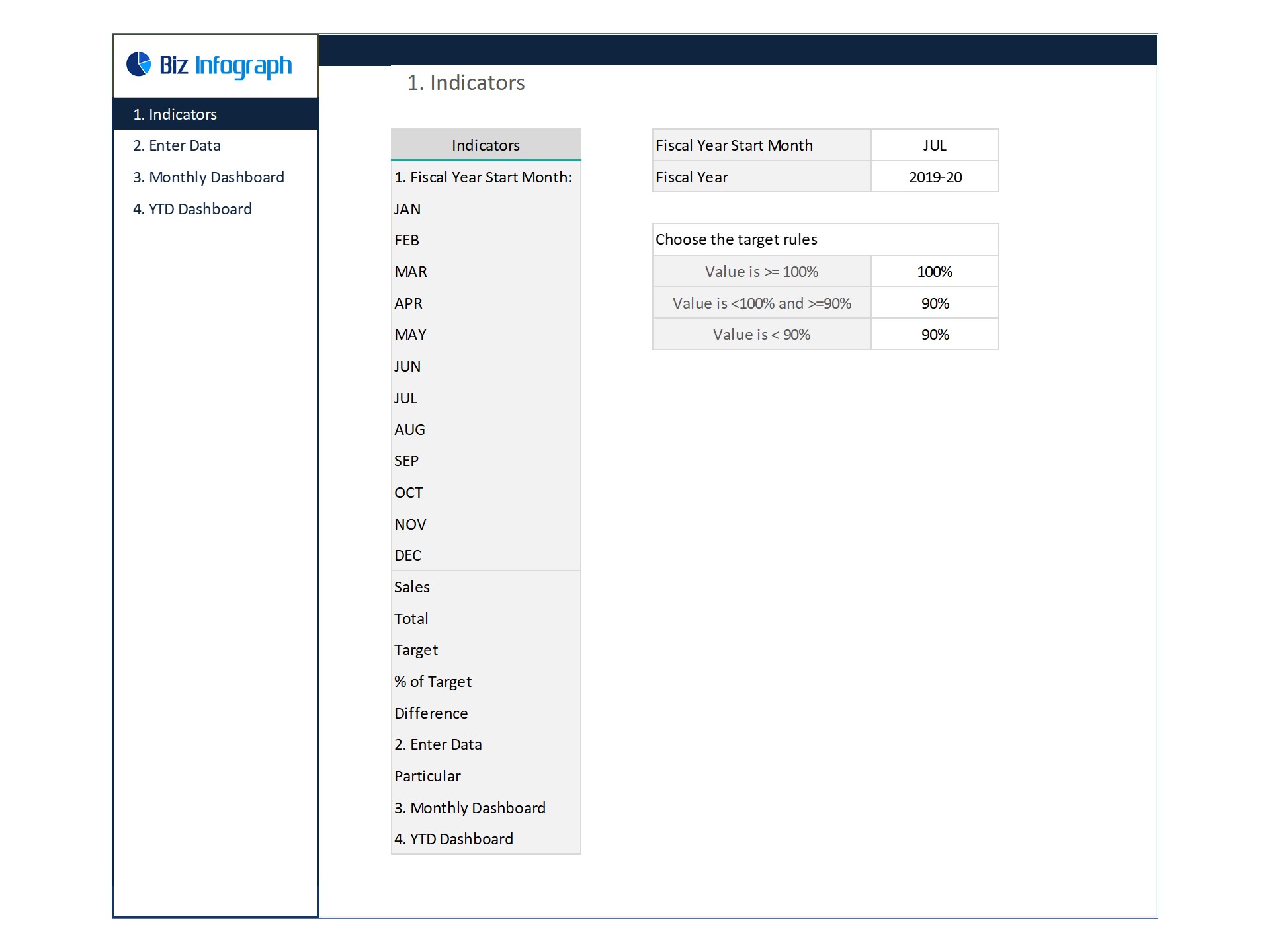Click the Sales indicator cell
1270x952 pixels.
point(486,587)
